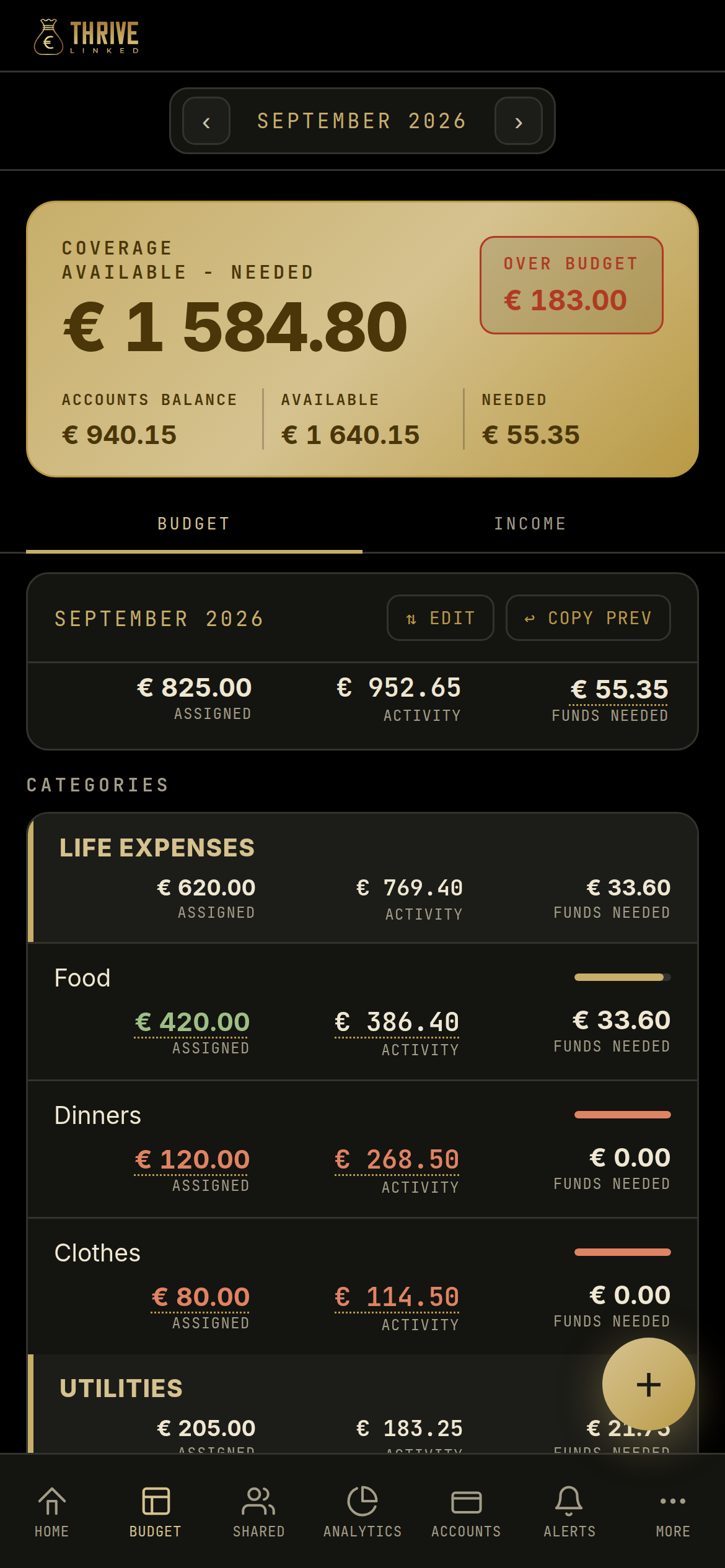Select the Budget tab
The height and width of the screenshot is (1568, 725).
[x=194, y=524]
